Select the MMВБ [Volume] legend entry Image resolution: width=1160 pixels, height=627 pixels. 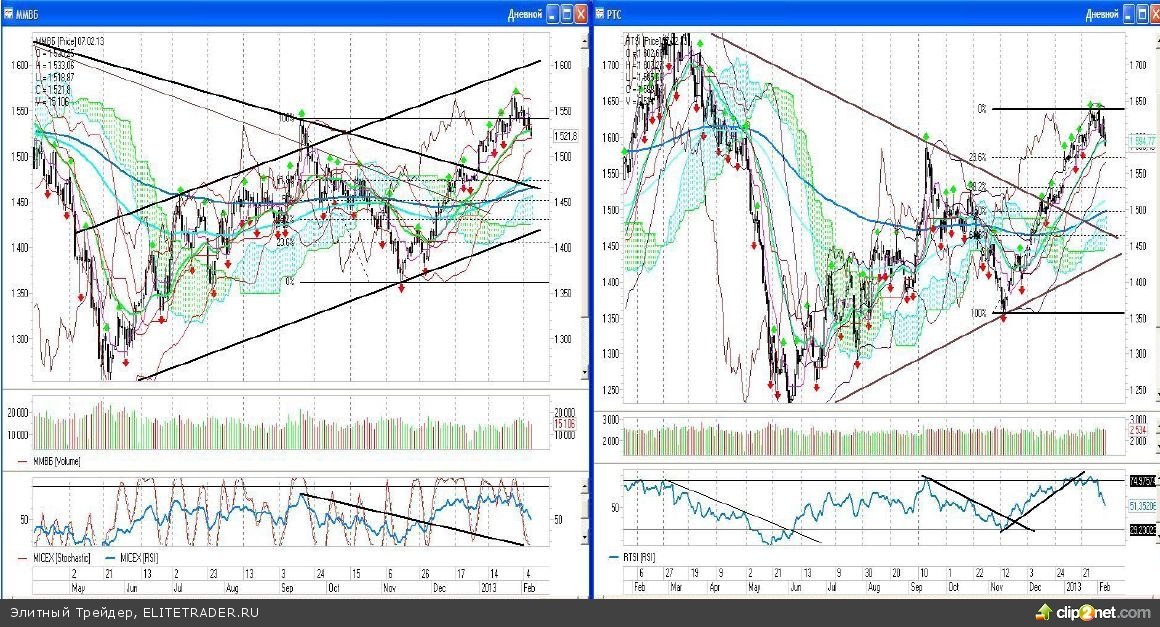coord(58,462)
